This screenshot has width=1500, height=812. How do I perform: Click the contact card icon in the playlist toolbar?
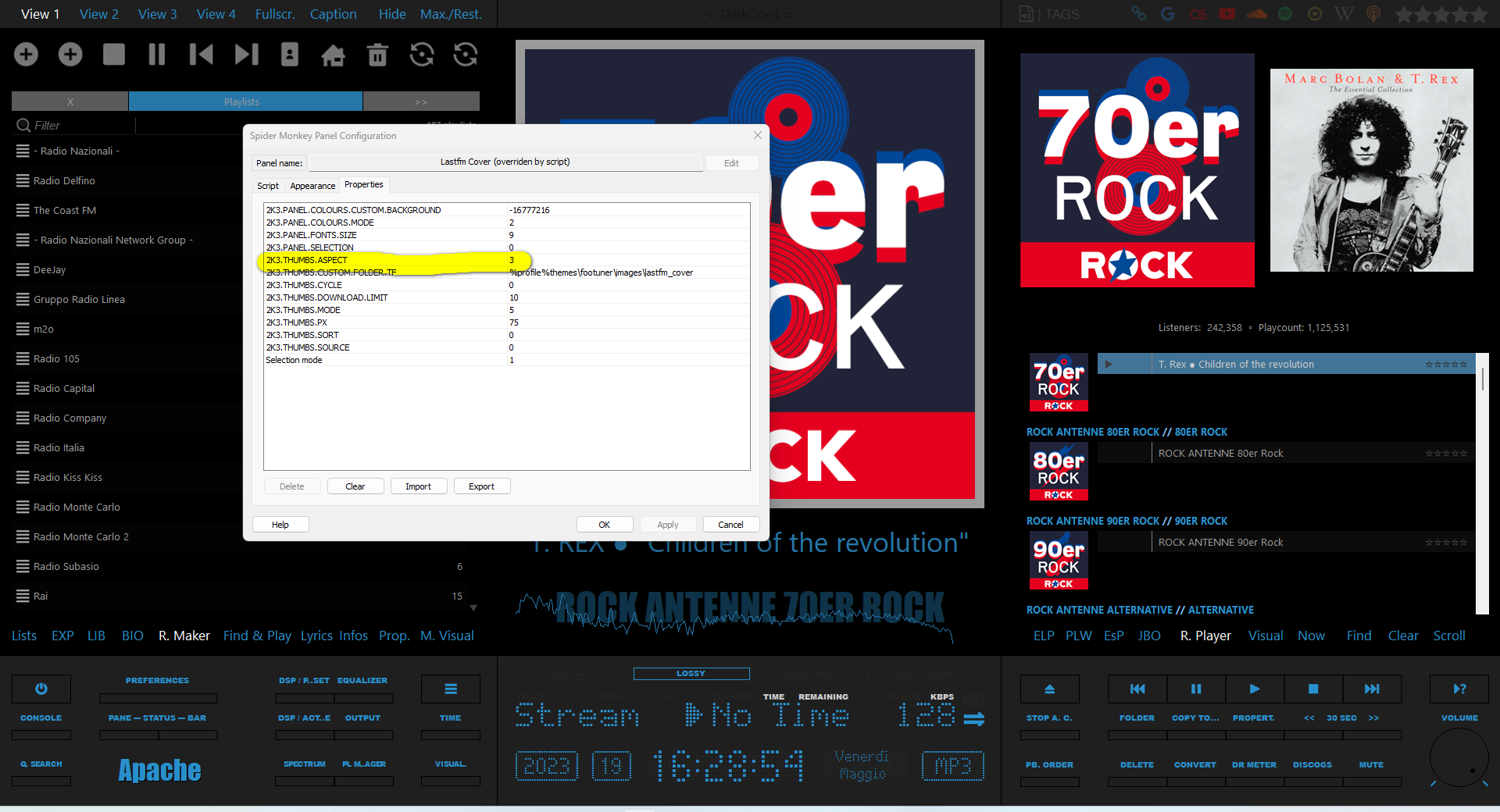tap(290, 54)
